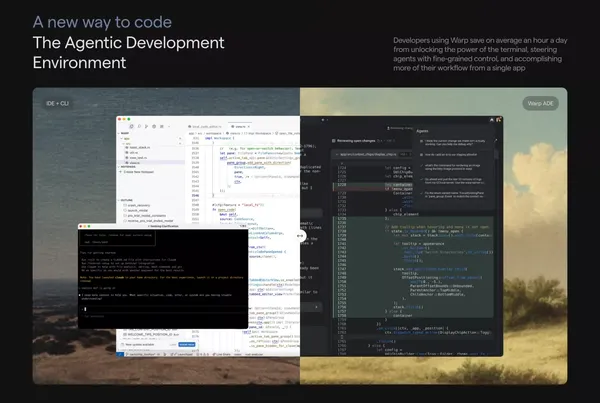
Task: Open agent task about rendering an image
Action: pos(452,167)
